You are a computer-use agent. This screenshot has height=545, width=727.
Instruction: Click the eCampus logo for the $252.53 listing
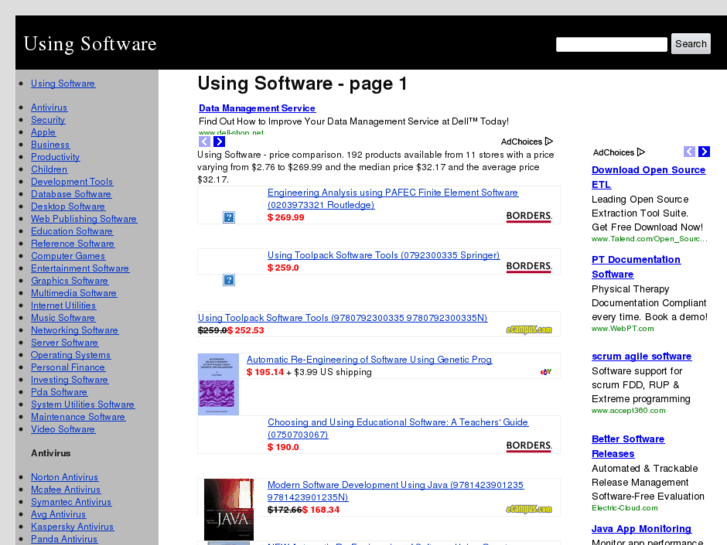point(529,330)
